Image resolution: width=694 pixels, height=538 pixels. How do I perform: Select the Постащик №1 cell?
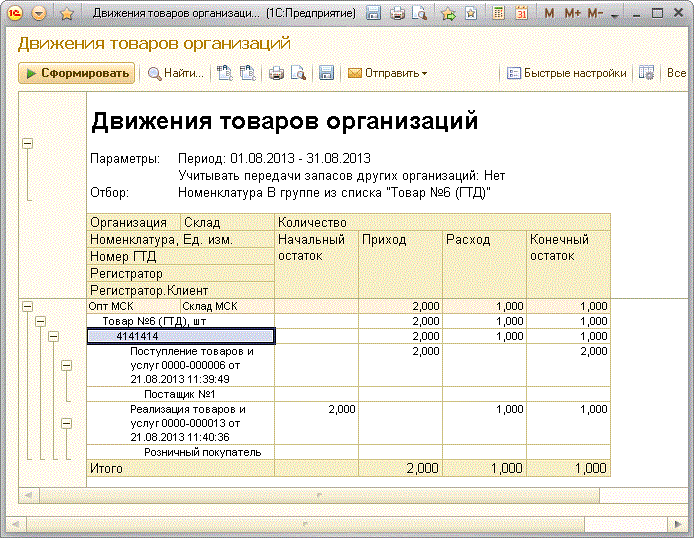pyautogui.click(x=181, y=394)
